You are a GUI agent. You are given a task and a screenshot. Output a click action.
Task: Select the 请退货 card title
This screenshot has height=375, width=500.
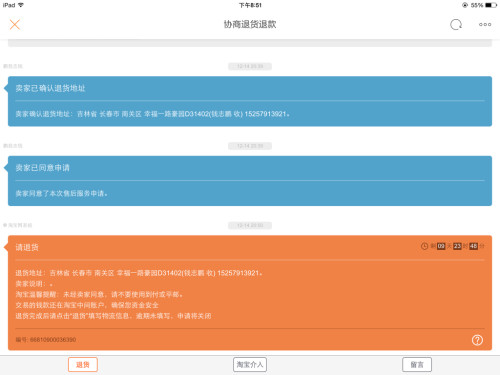(x=27, y=247)
